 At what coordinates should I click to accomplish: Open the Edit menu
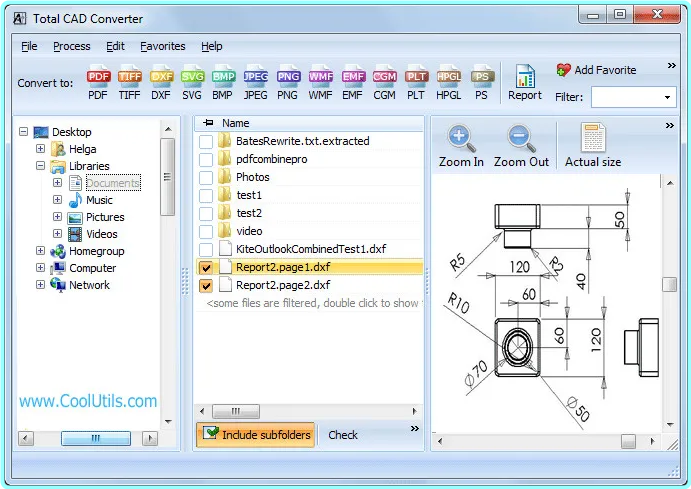115,46
